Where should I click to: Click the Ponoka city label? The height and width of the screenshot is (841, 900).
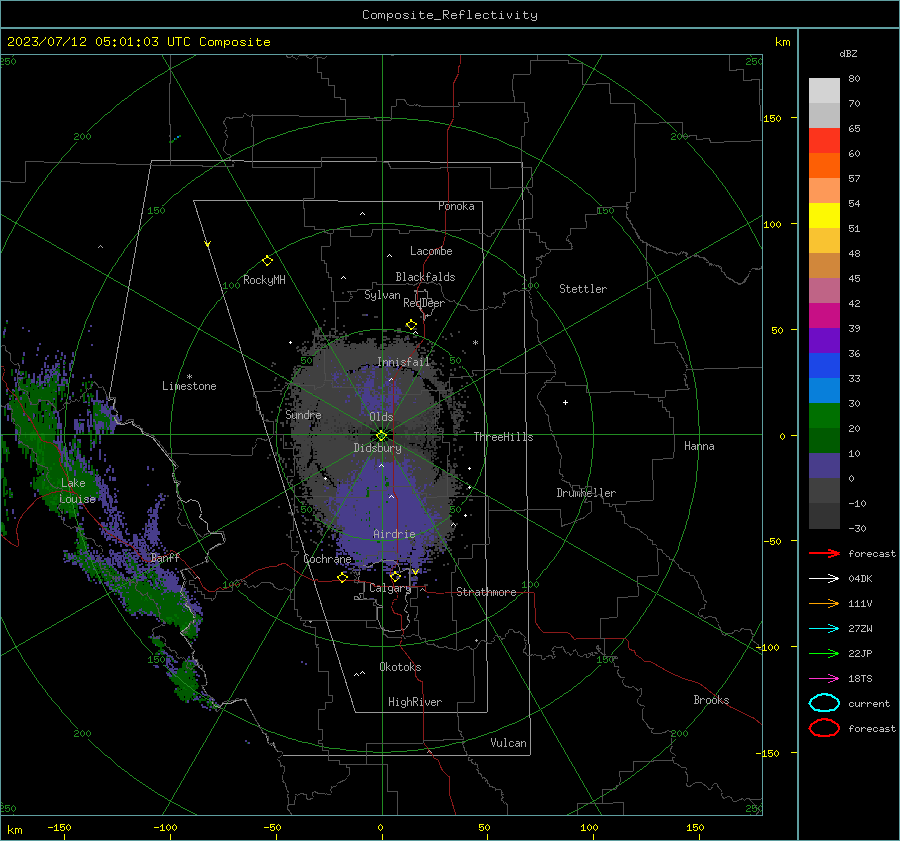coord(456,206)
